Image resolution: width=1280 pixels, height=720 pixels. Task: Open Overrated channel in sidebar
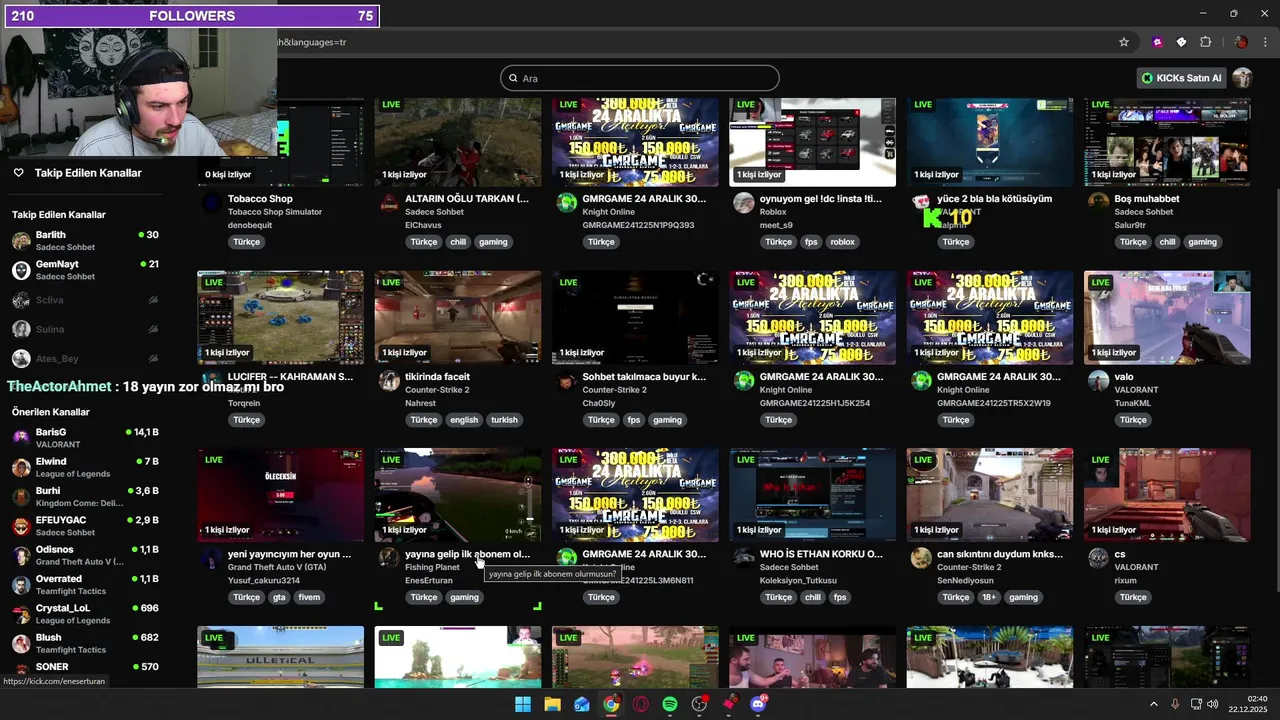click(x=85, y=585)
